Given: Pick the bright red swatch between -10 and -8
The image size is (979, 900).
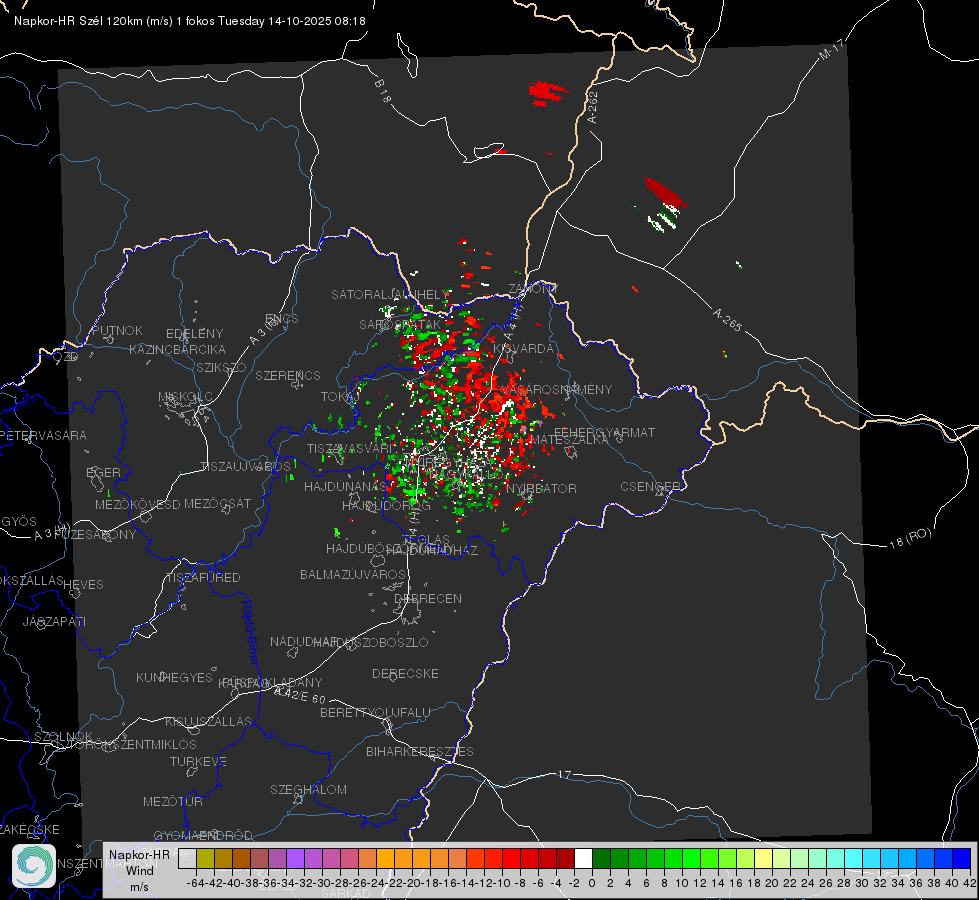Looking at the screenshot, I should (x=511, y=858).
